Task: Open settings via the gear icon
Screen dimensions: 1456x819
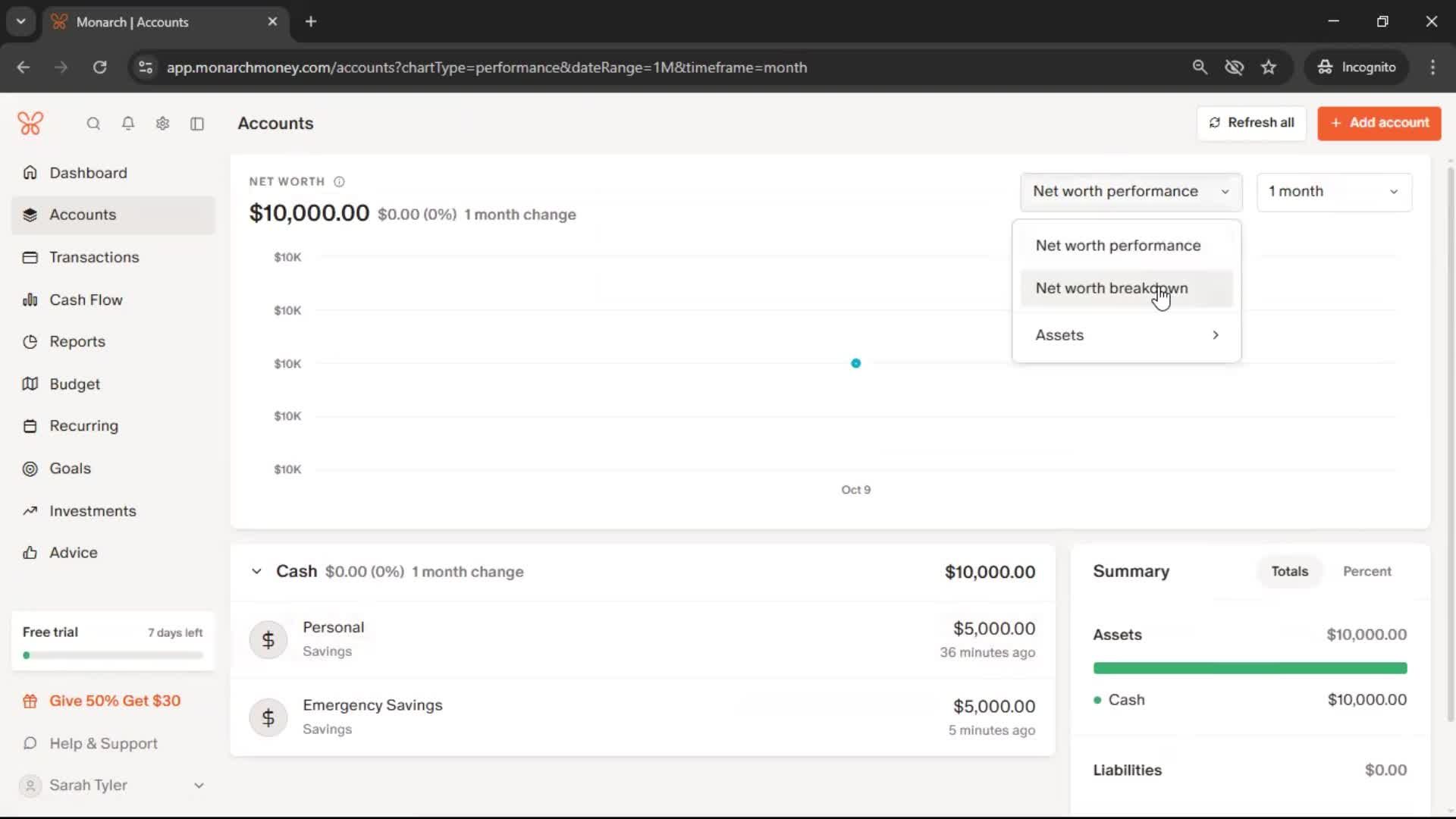Action: 162,124
